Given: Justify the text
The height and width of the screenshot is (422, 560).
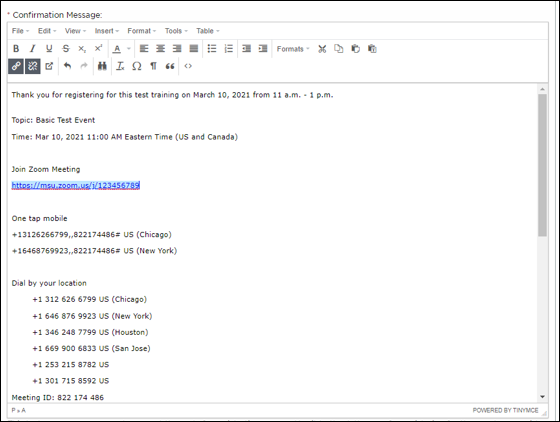Looking at the screenshot, I should pyautogui.click(x=194, y=49).
